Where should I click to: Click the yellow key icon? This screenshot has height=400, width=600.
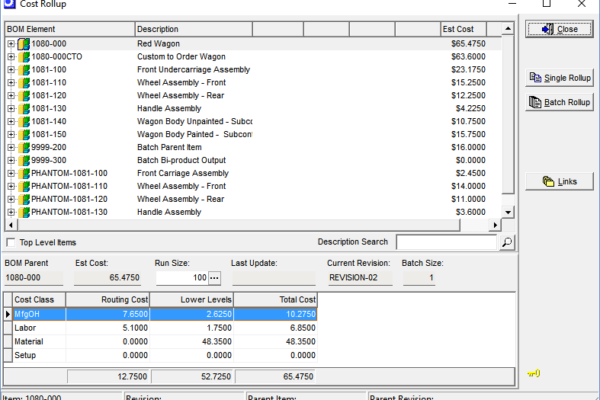(x=533, y=373)
